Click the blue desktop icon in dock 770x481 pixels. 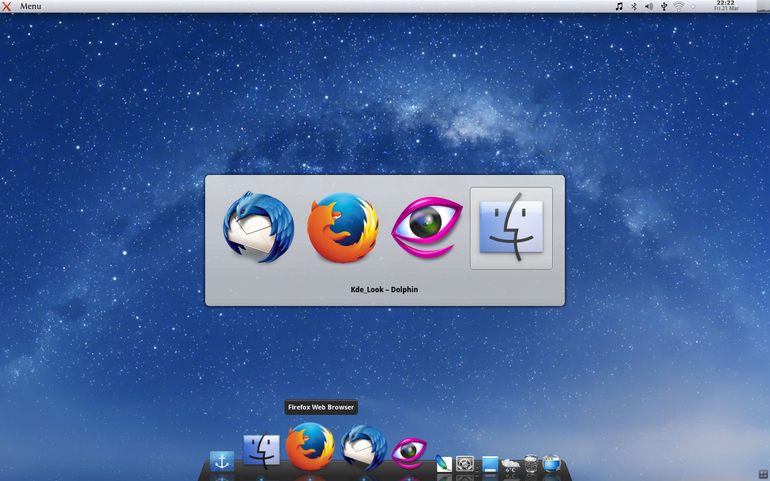pyautogui.click(x=490, y=464)
